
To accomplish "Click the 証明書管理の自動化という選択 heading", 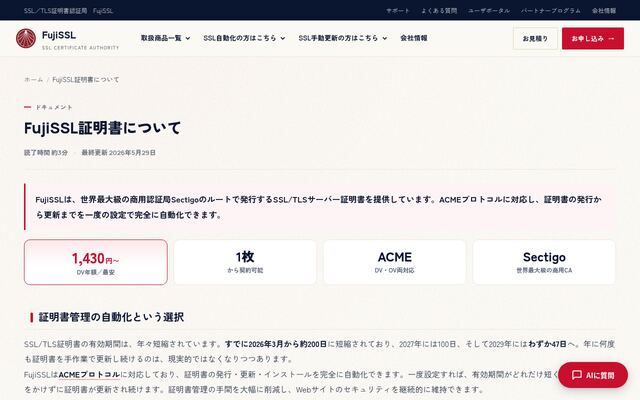I will 111,317.
